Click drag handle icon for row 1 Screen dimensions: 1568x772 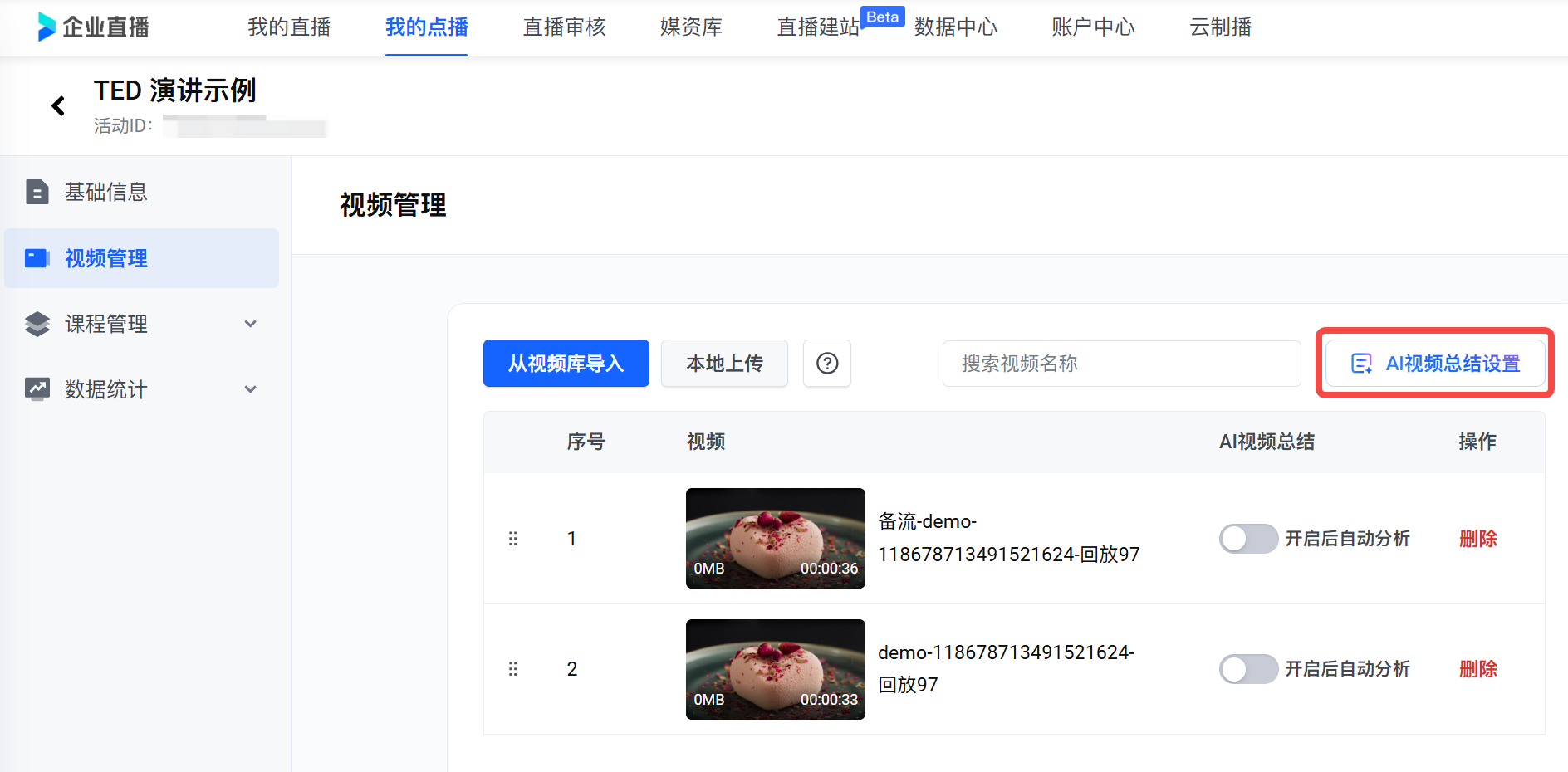coord(513,539)
